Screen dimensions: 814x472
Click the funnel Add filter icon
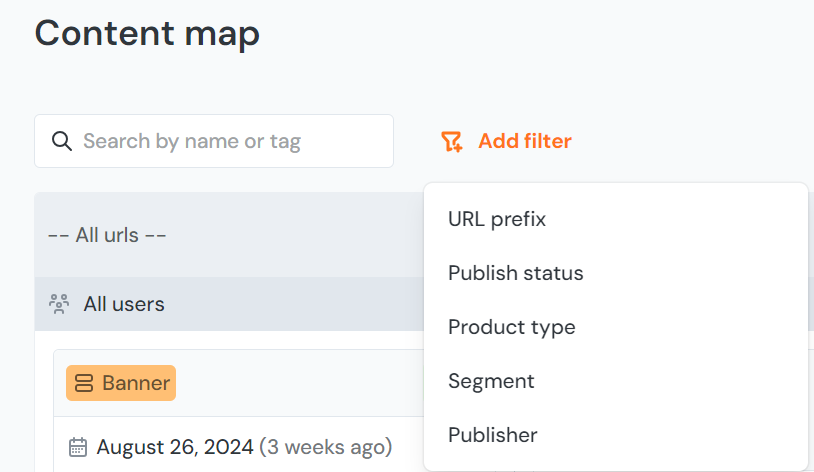[x=452, y=142]
